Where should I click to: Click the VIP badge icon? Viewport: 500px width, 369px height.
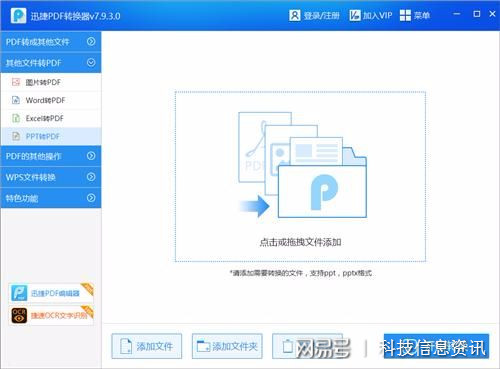355,15
